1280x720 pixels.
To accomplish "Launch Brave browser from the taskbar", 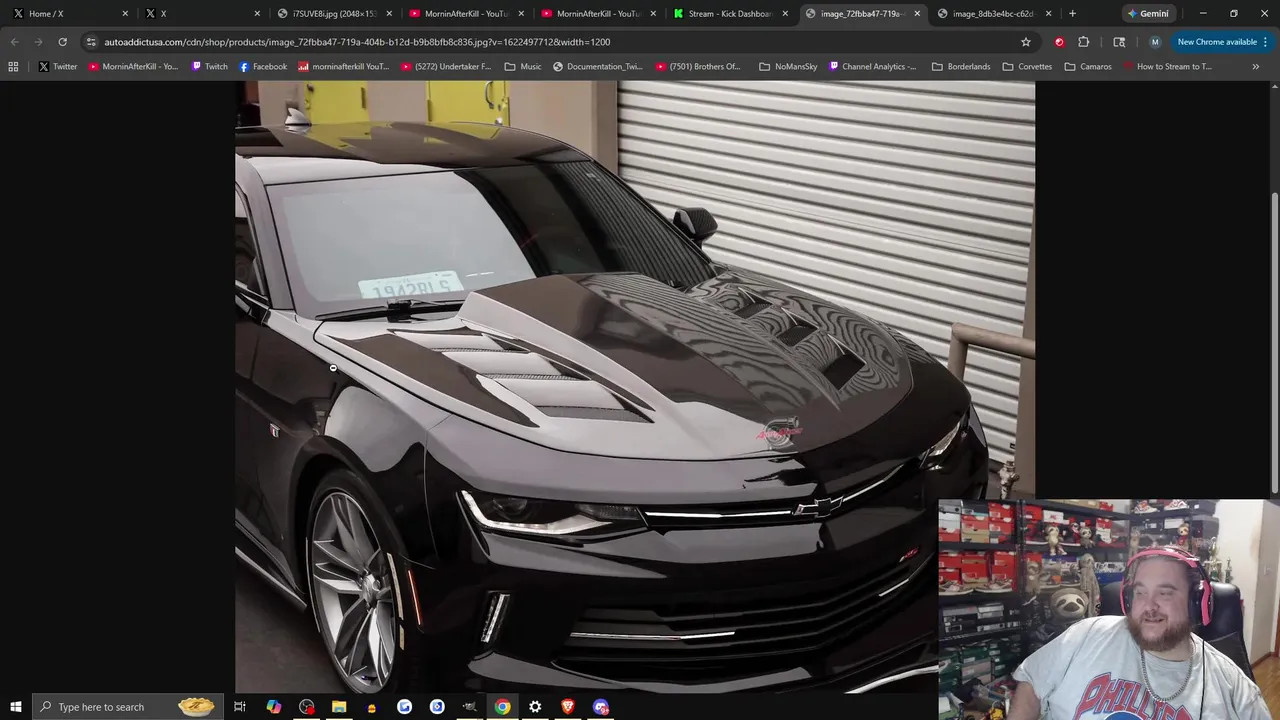I will tap(568, 707).
